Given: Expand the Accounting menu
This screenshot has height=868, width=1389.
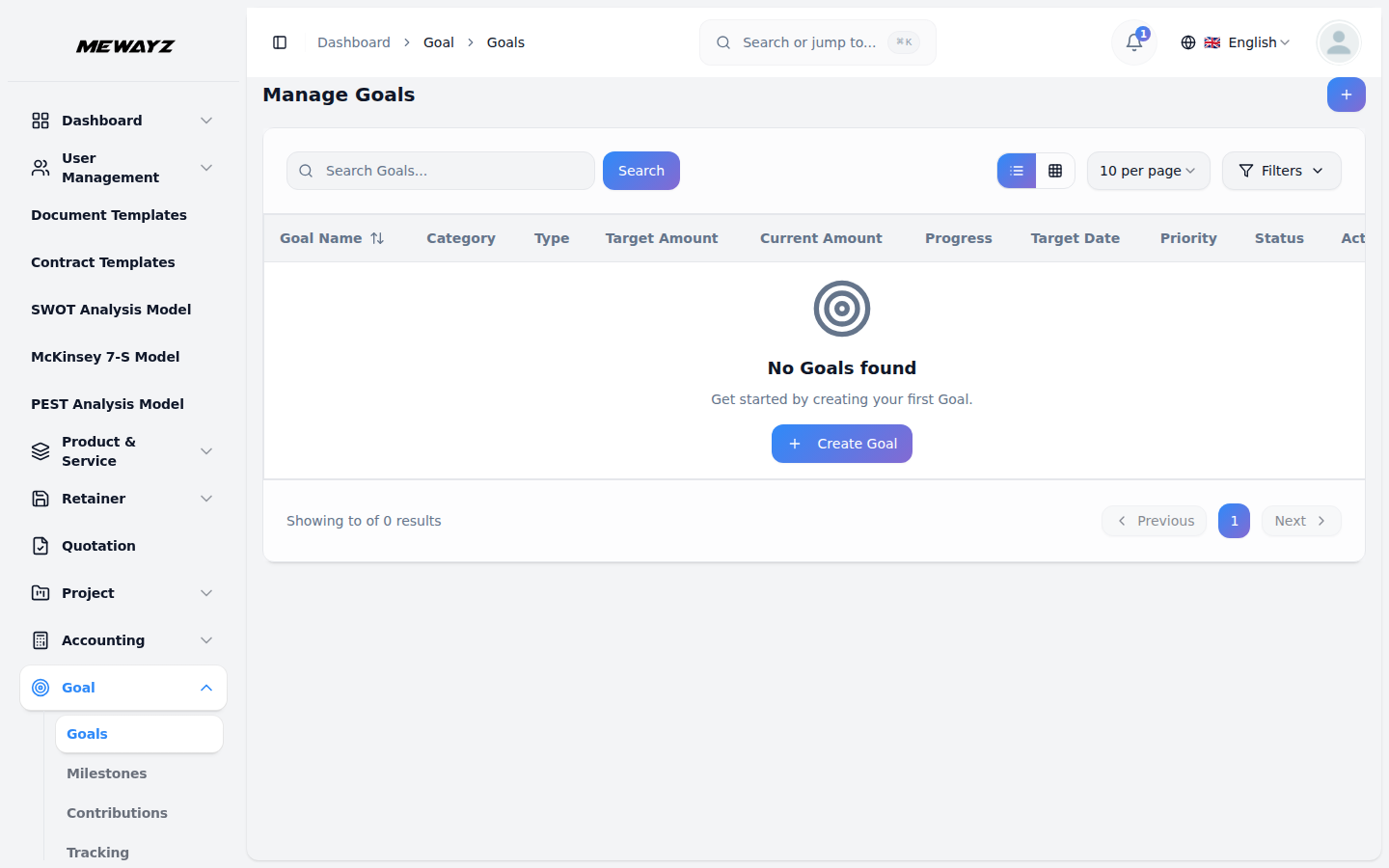Looking at the screenshot, I should (x=206, y=640).
